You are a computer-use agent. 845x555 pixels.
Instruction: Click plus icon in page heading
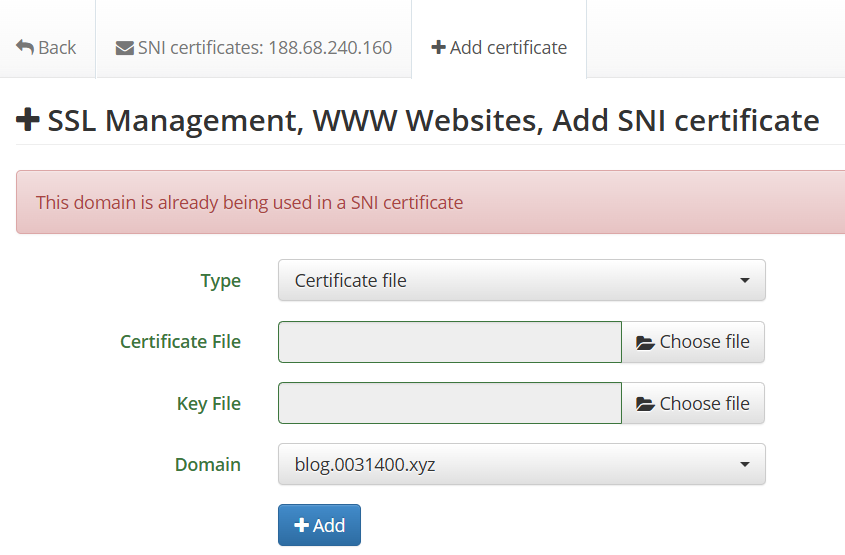(x=27, y=120)
